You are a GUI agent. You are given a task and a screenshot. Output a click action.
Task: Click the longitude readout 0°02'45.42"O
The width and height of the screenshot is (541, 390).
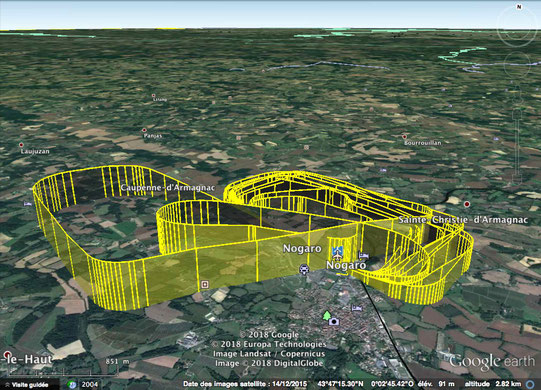click(392, 384)
